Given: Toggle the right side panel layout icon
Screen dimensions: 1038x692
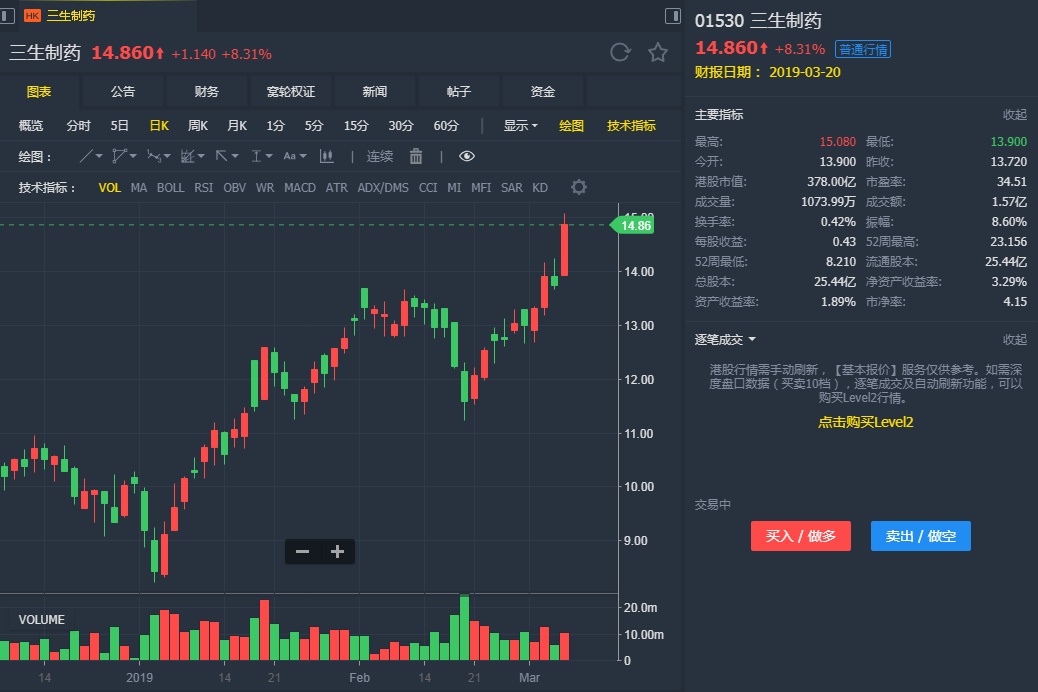Looking at the screenshot, I should (x=673, y=15).
